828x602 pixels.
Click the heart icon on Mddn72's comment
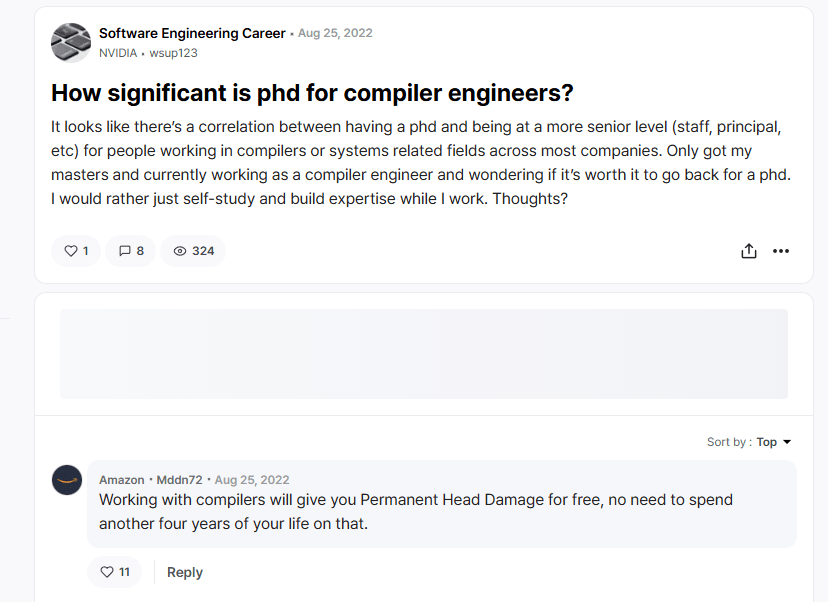tap(108, 571)
